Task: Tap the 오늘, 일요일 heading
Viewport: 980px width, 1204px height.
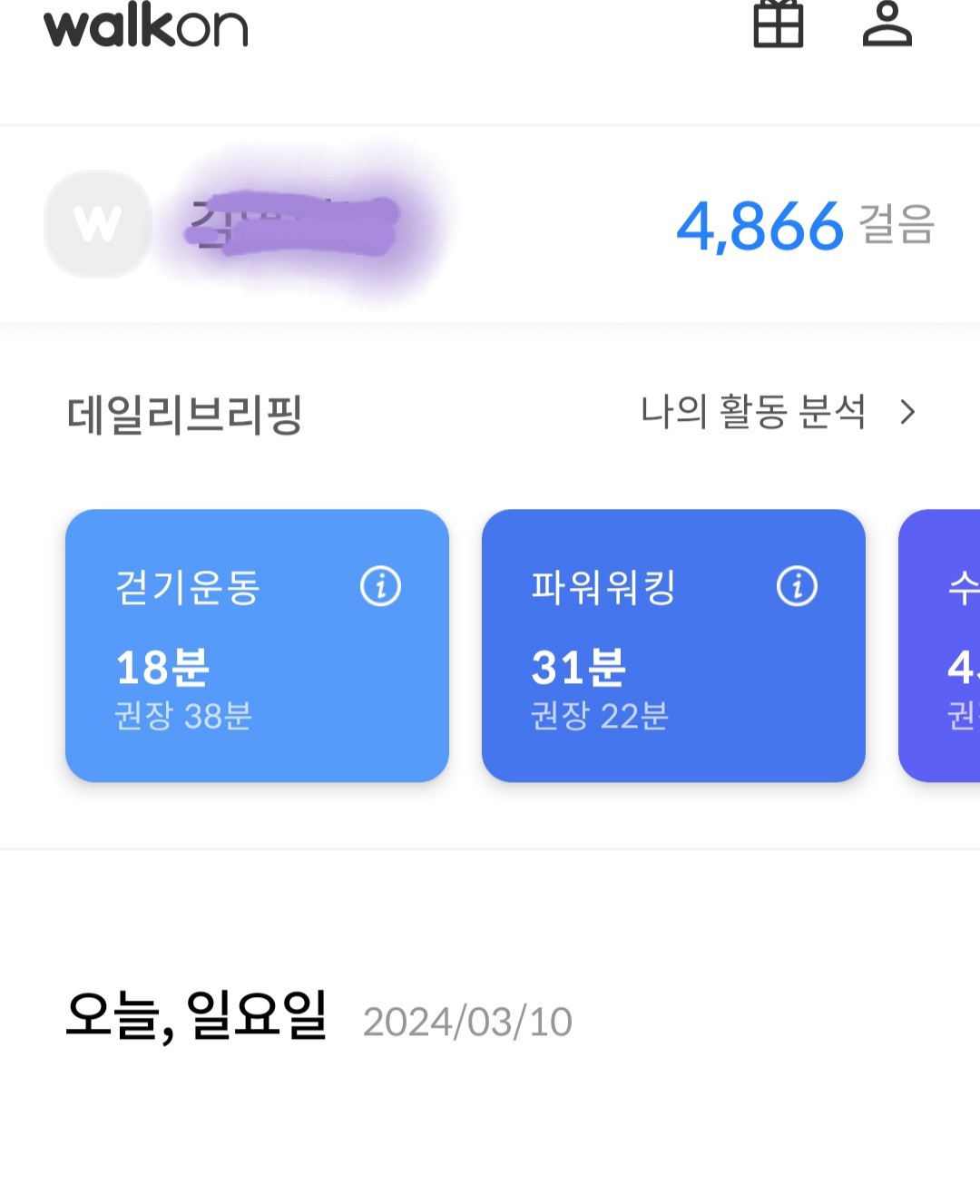Action: pos(196,1015)
